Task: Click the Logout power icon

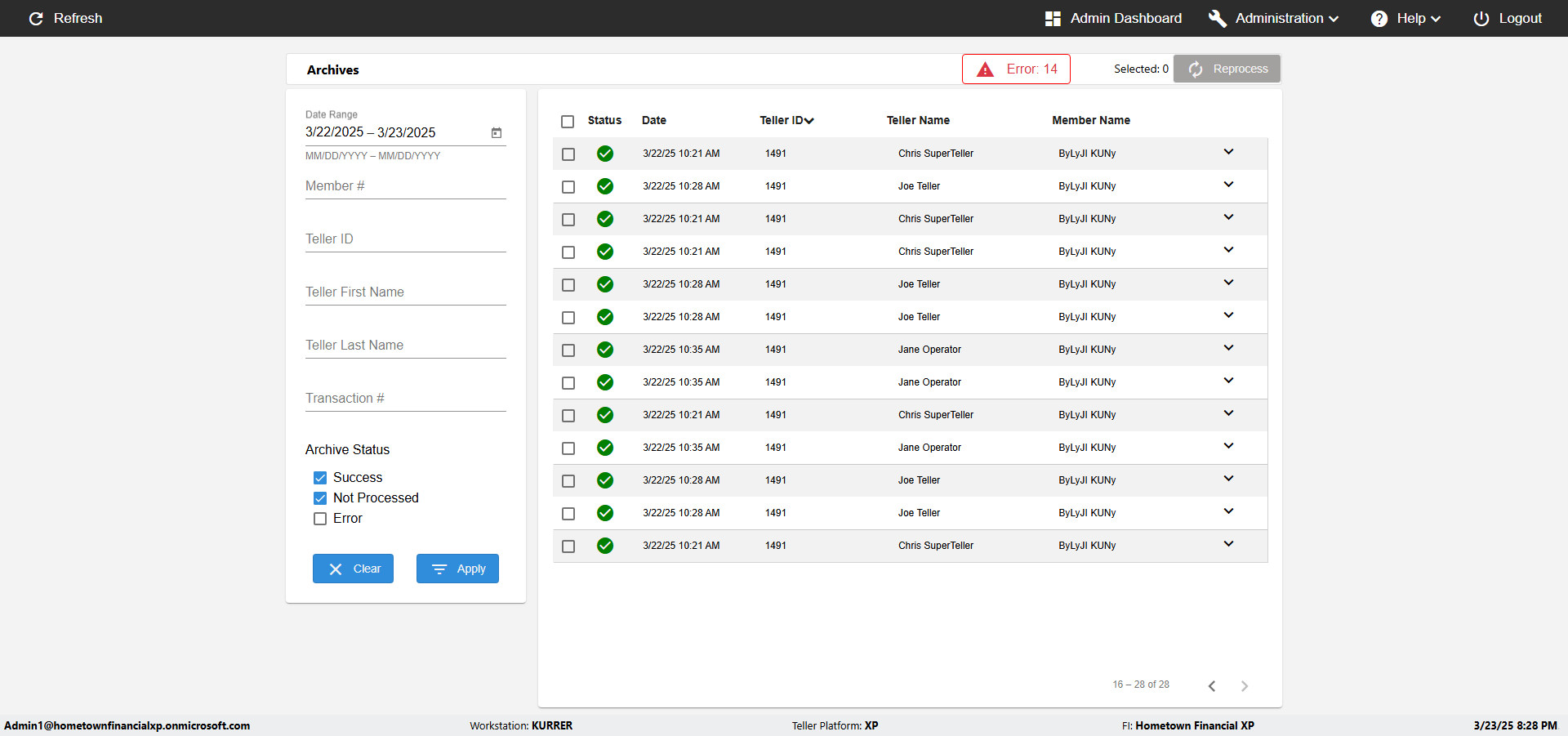Action: [1481, 19]
